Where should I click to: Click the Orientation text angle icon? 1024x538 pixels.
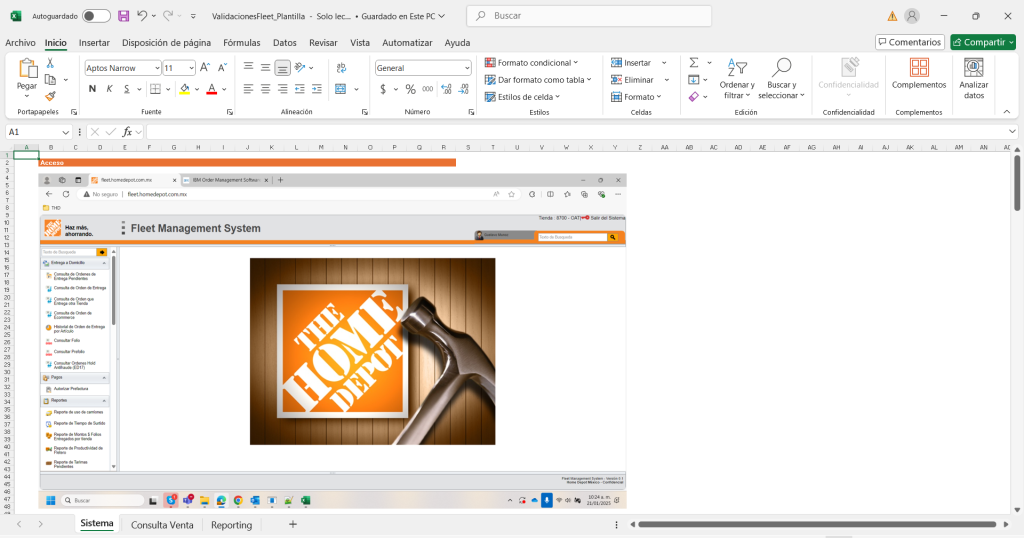click(300, 67)
